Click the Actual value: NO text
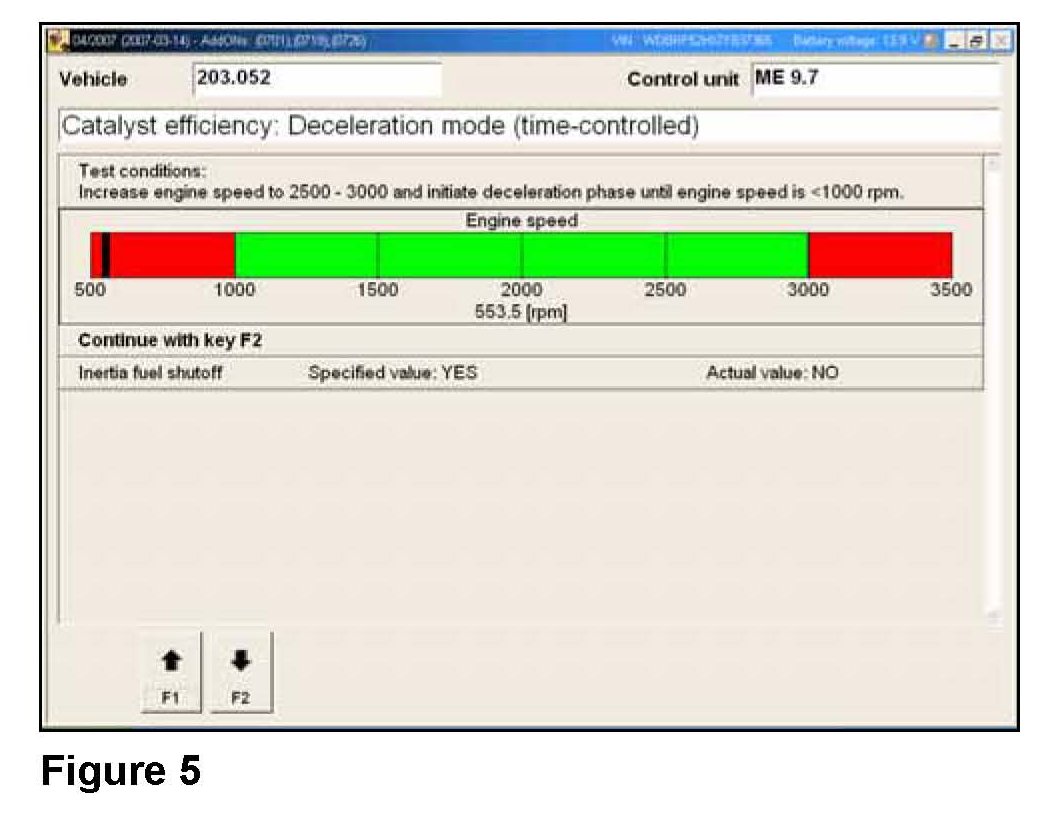 point(772,373)
